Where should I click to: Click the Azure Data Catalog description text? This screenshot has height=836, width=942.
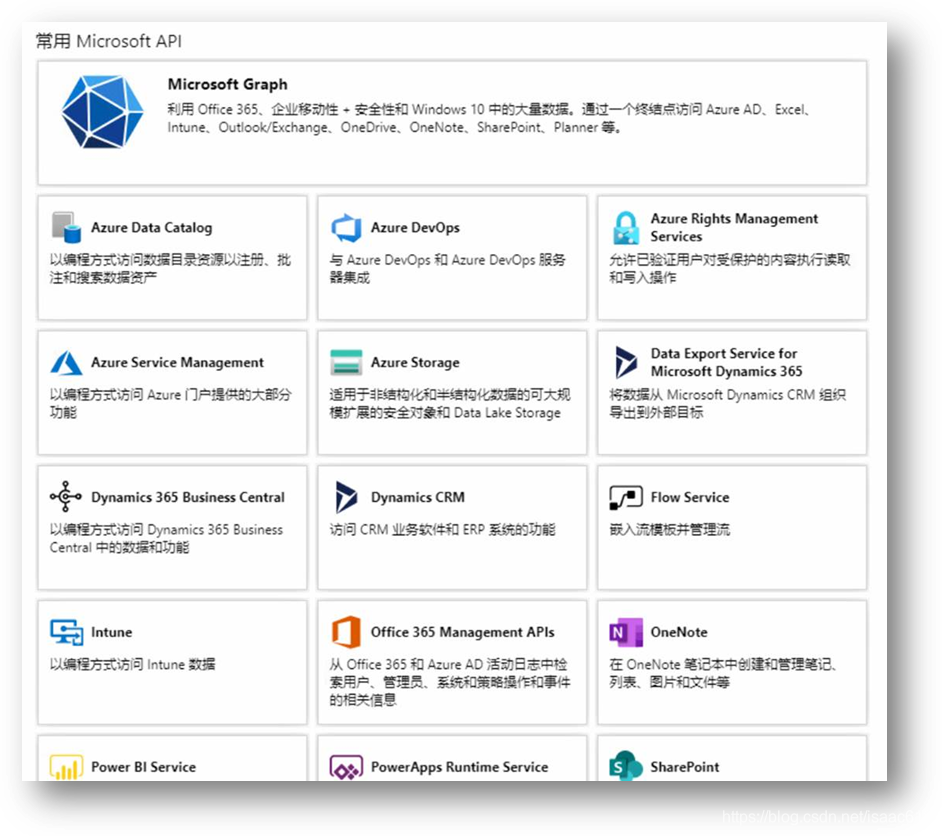[x=170, y=268]
